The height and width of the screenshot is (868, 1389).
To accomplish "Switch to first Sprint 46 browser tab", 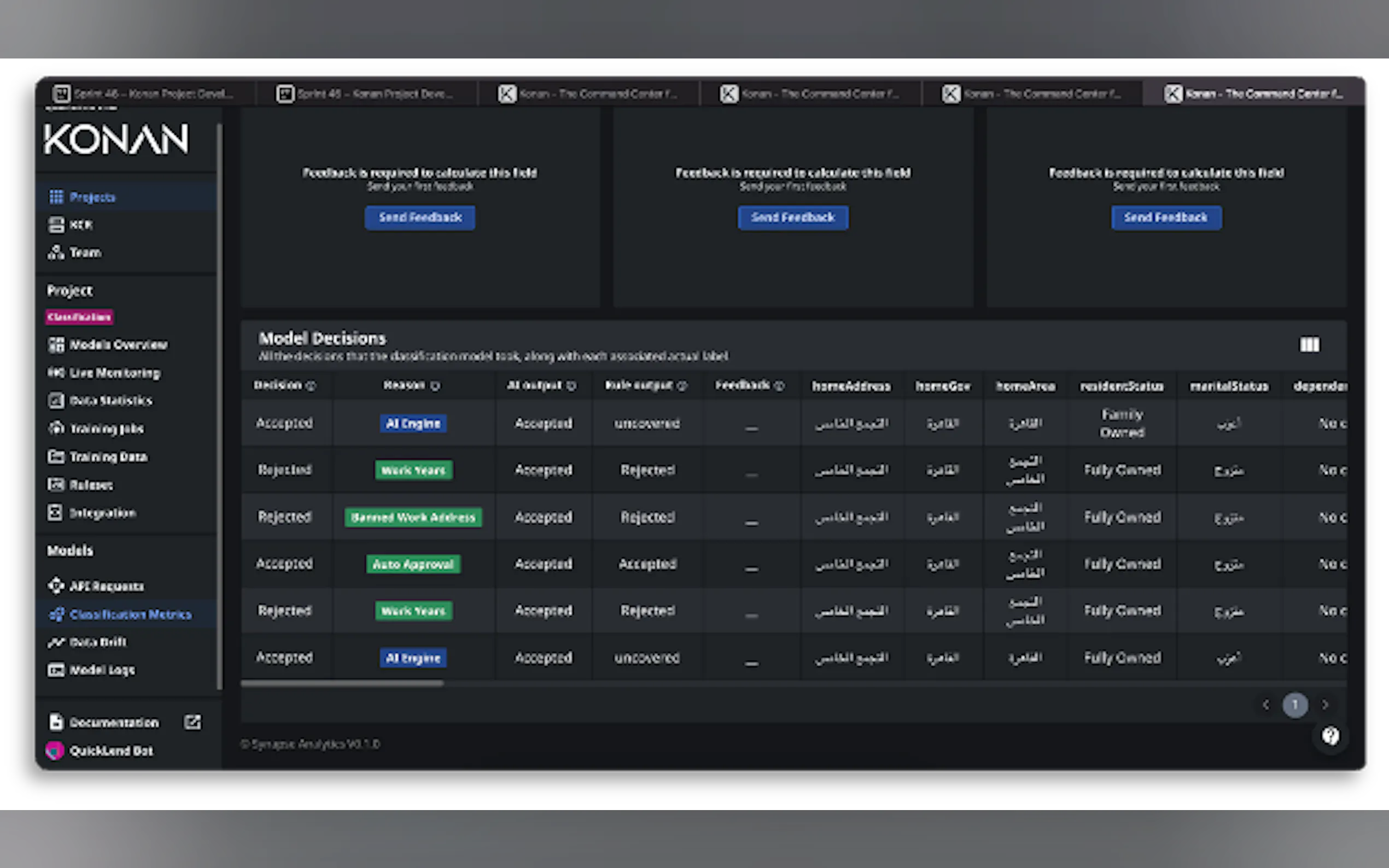I will (x=144, y=93).
